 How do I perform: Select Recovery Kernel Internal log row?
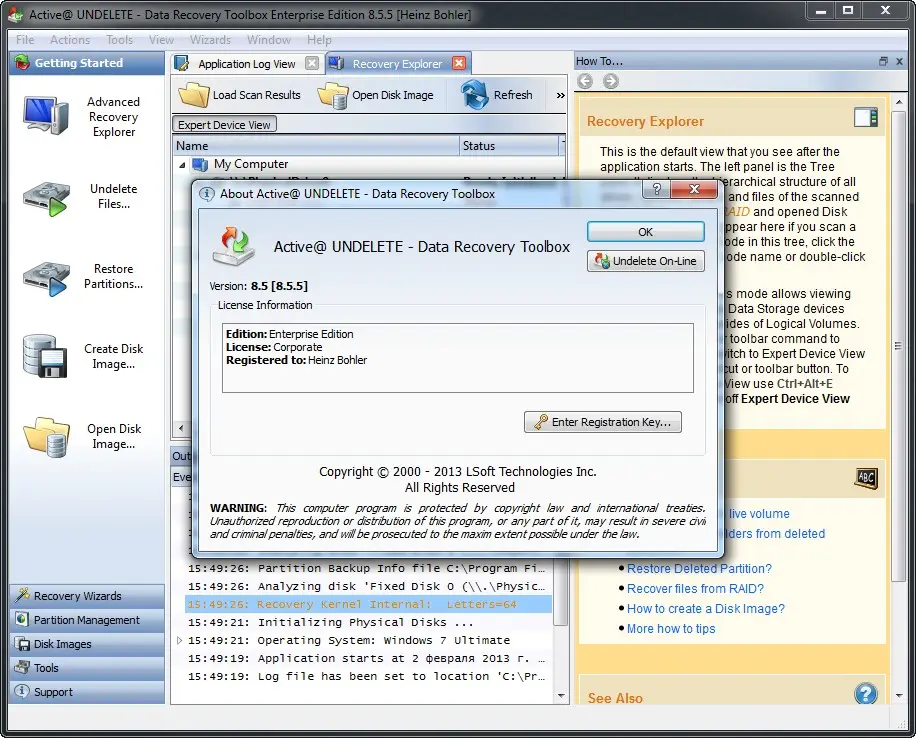click(368, 604)
